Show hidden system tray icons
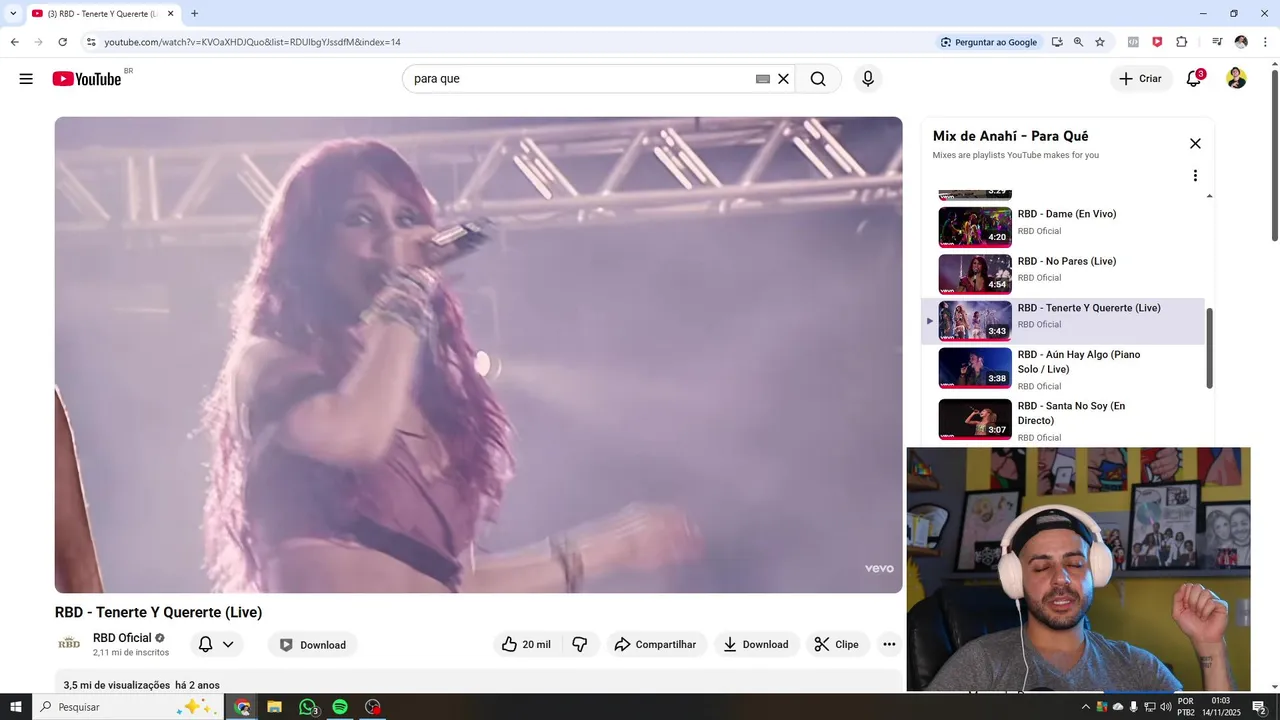 coord(1086,707)
